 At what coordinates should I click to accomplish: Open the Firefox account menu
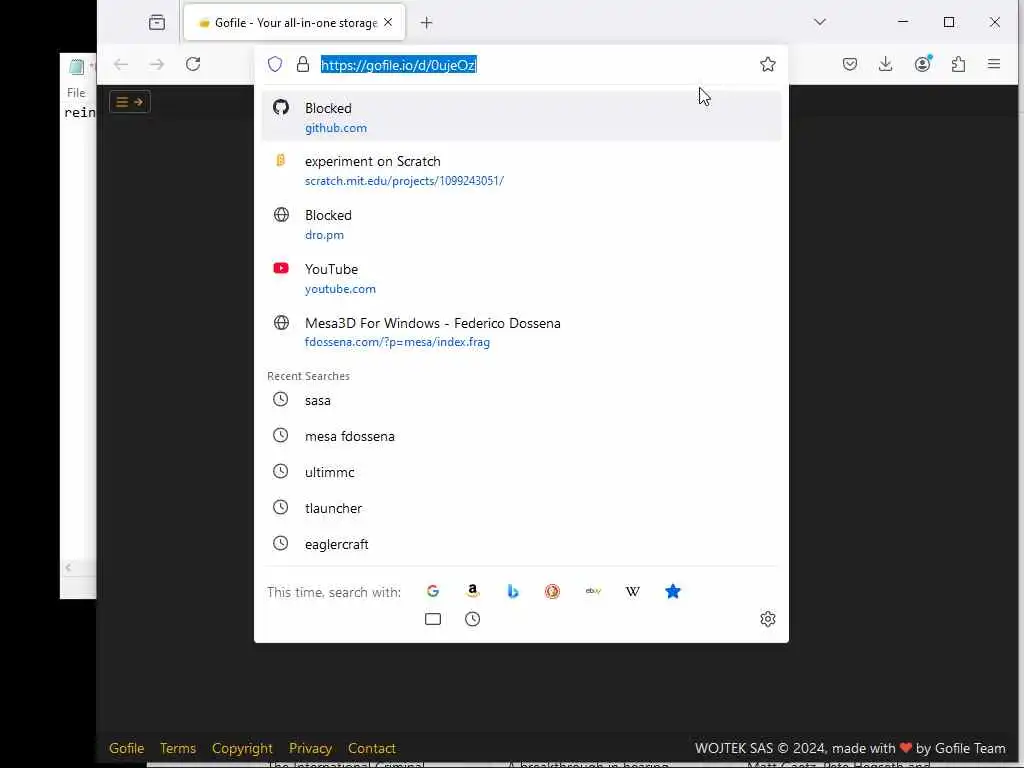click(x=922, y=63)
